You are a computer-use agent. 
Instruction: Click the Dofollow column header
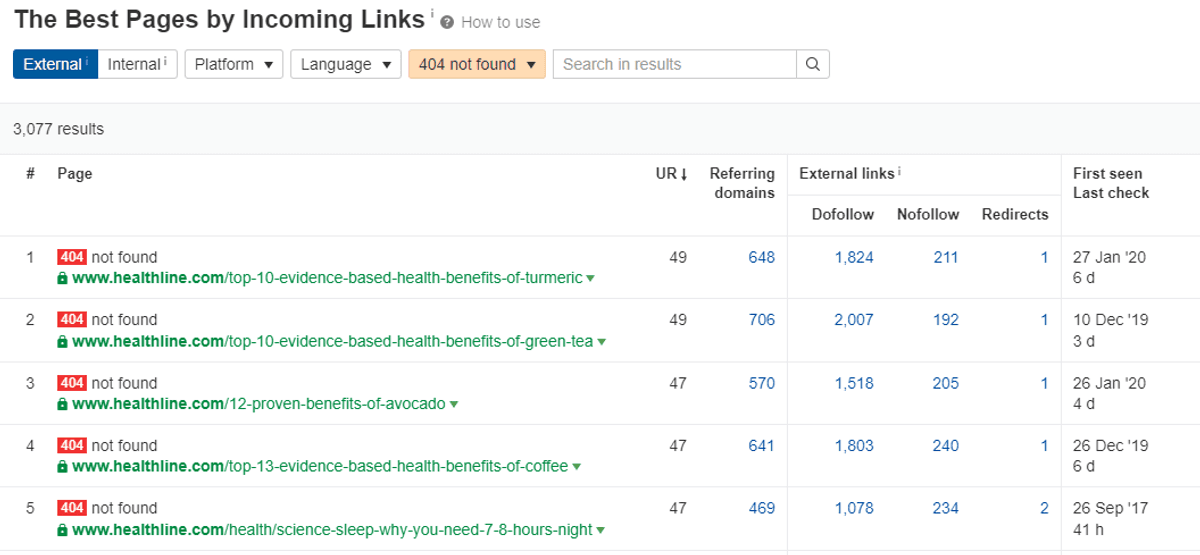coord(843,214)
